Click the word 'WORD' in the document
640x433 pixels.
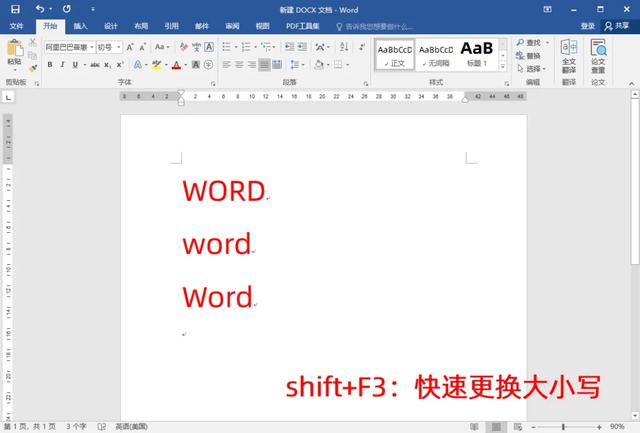(x=224, y=191)
